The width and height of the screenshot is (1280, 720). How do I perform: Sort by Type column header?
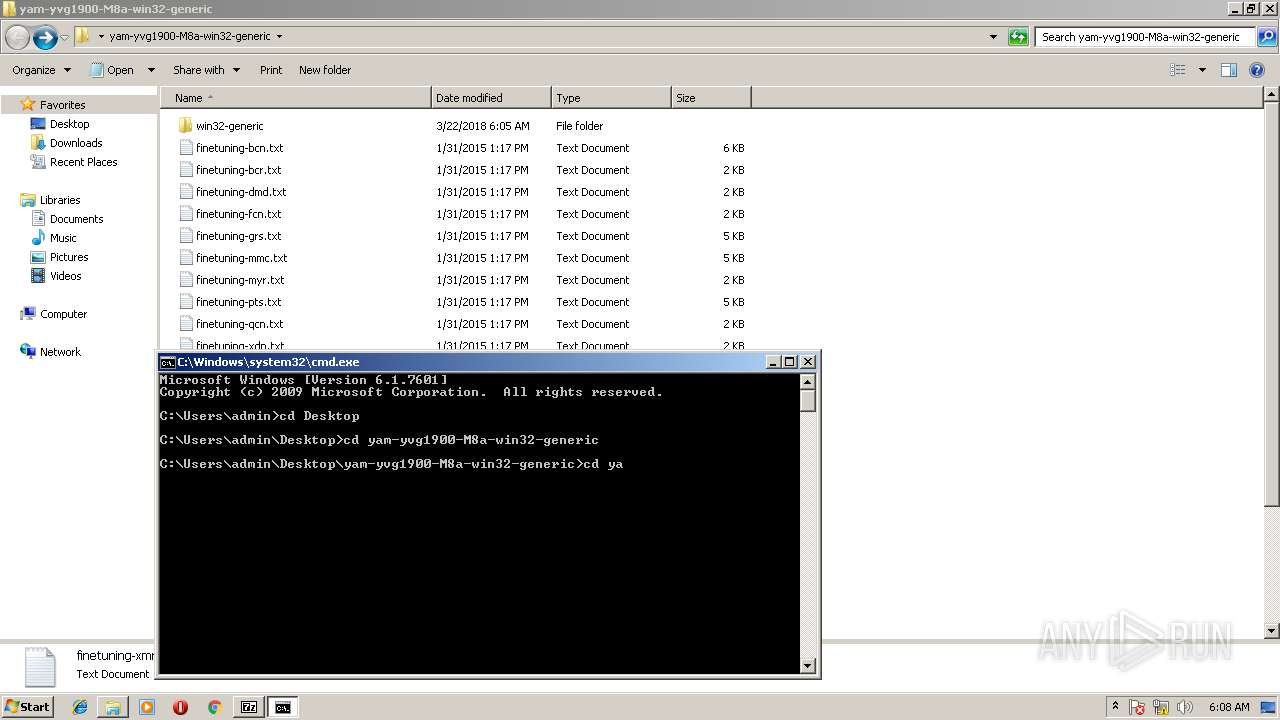click(611, 98)
